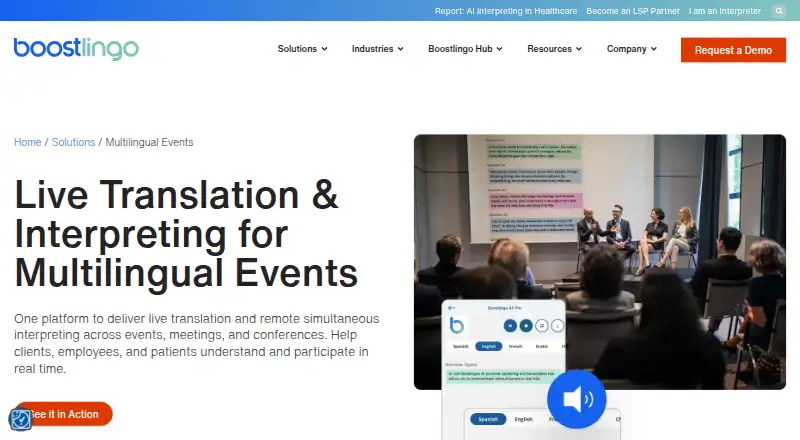Open Report: AI Interpreting in Healthcare link

506,11
